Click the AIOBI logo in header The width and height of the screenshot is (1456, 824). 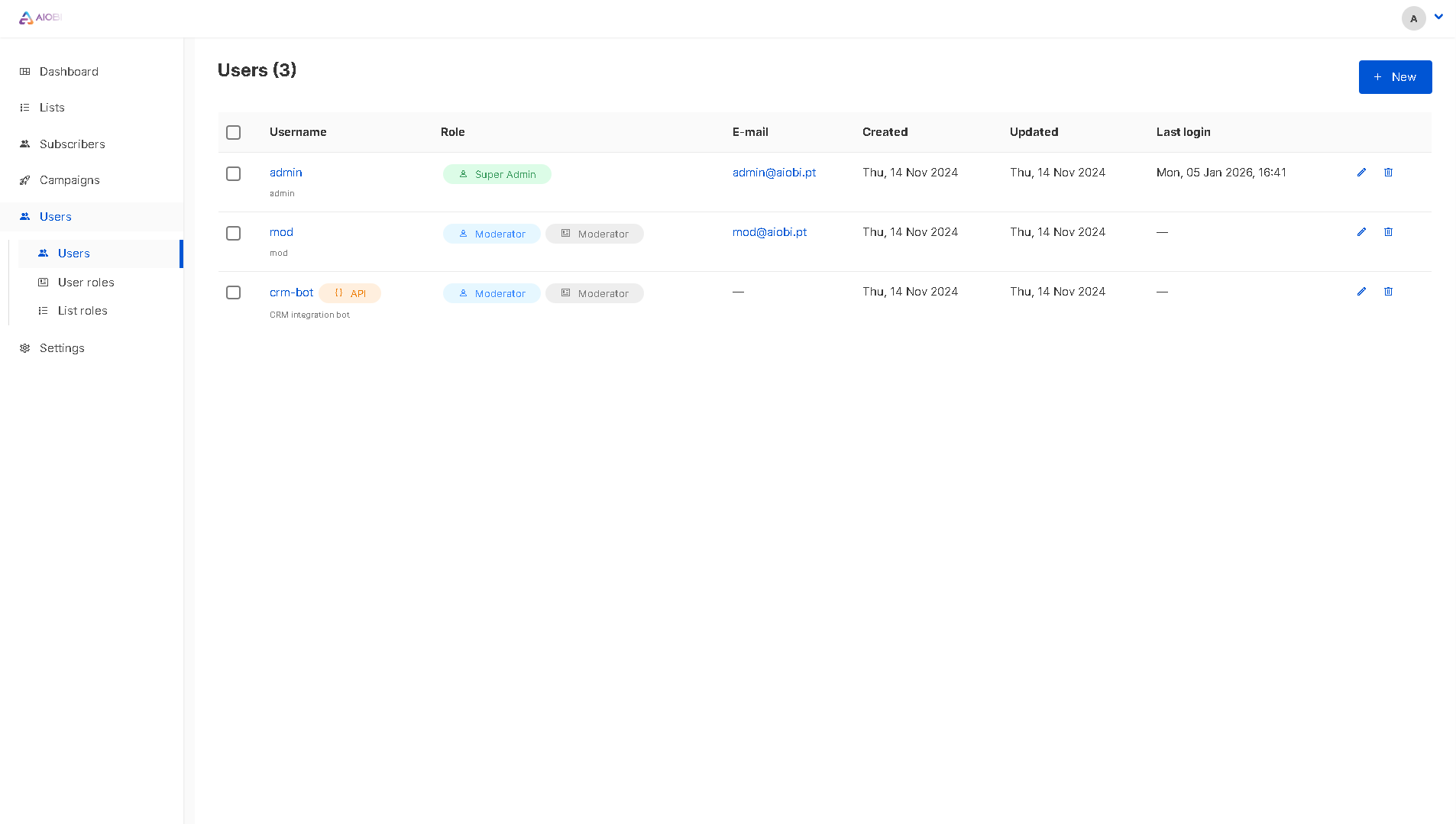coord(40,18)
